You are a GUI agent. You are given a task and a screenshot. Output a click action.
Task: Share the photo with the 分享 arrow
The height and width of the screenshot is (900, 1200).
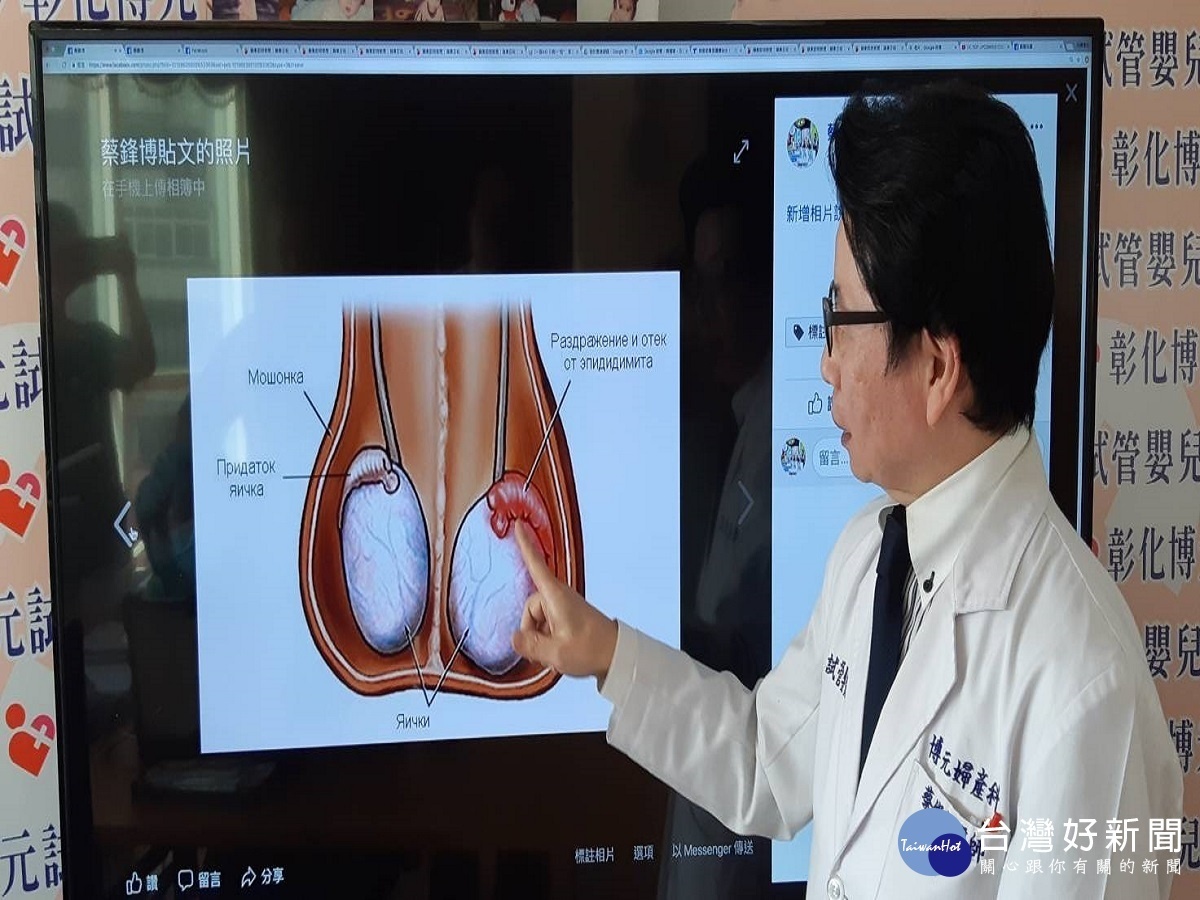coord(262,877)
